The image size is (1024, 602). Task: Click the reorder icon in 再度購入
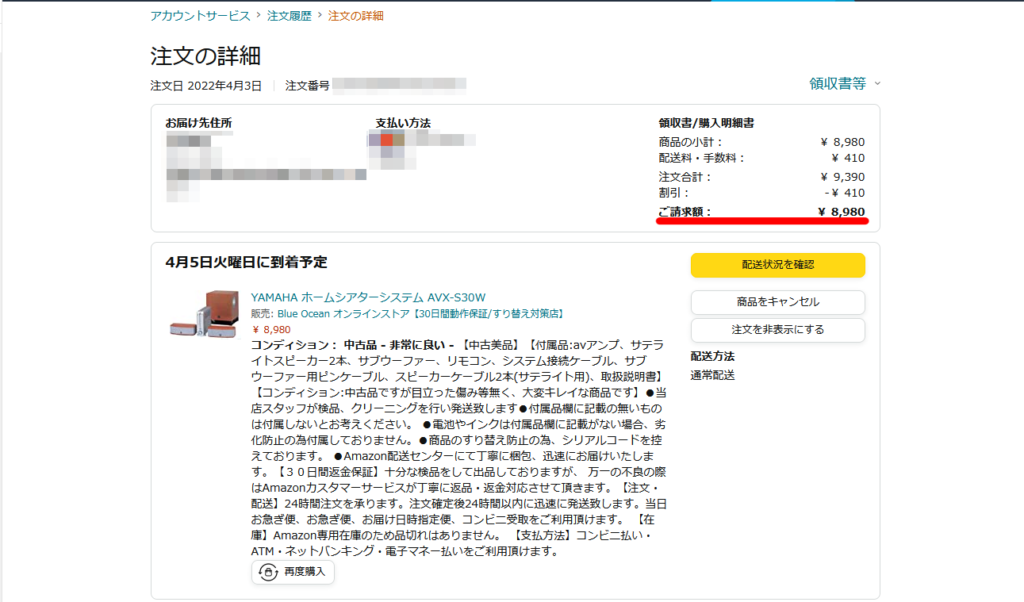coord(268,572)
